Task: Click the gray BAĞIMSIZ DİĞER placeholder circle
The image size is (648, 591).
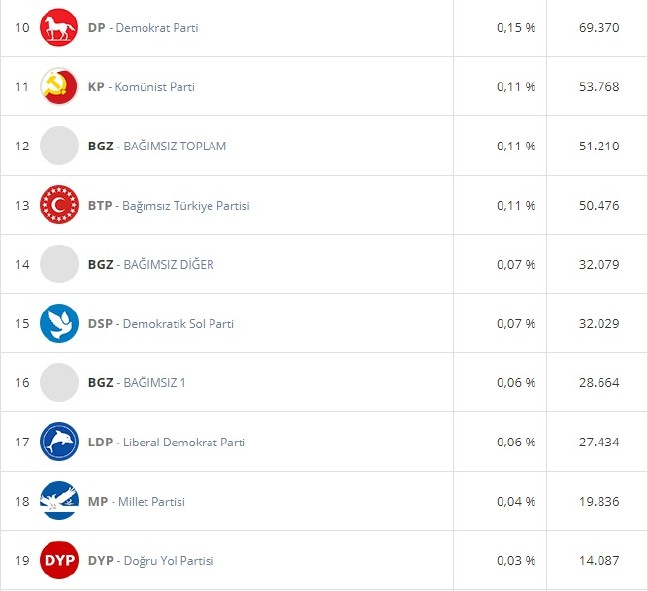Action: pos(59,264)
